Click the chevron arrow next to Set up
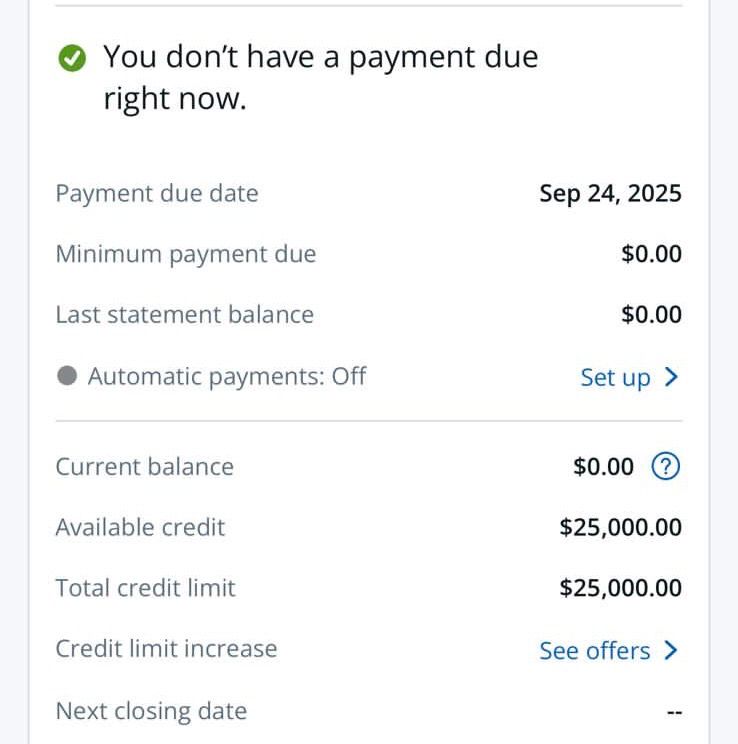Viewport: 738px width, 744px height. click(x=671, y=377)
